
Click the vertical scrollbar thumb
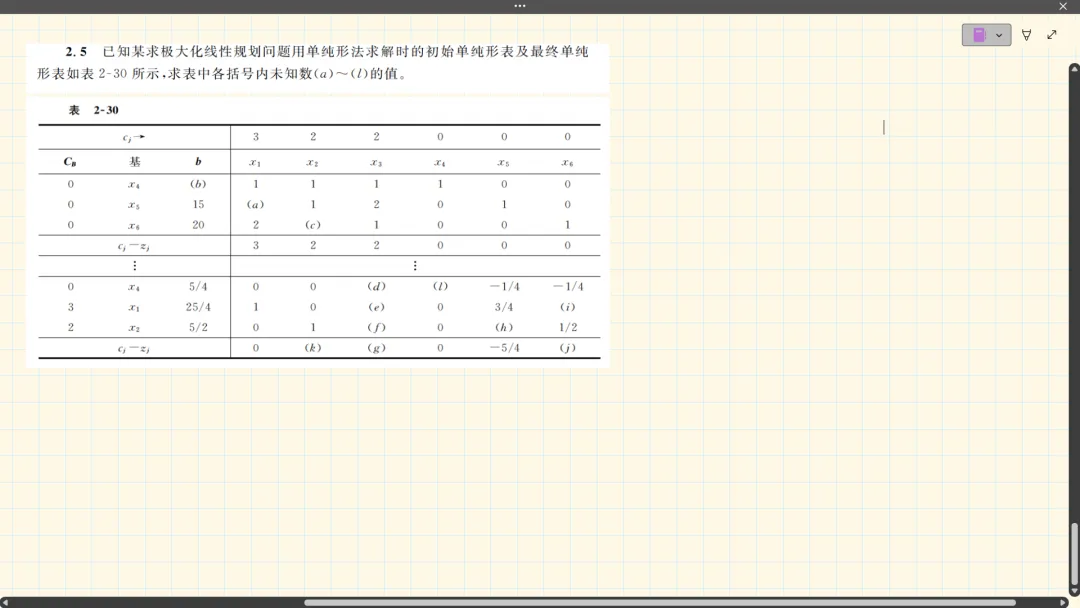[1074, 554]
